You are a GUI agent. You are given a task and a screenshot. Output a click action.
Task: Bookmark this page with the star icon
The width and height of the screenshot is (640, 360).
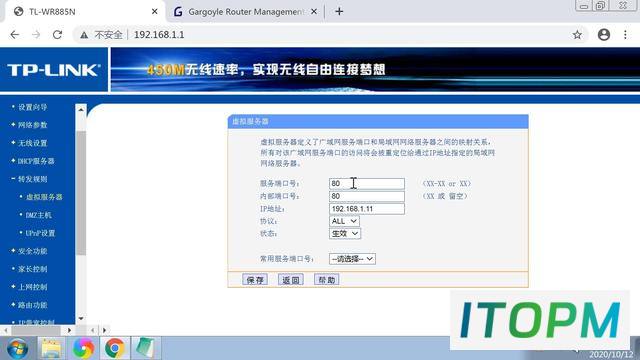[x=577, y=35]
